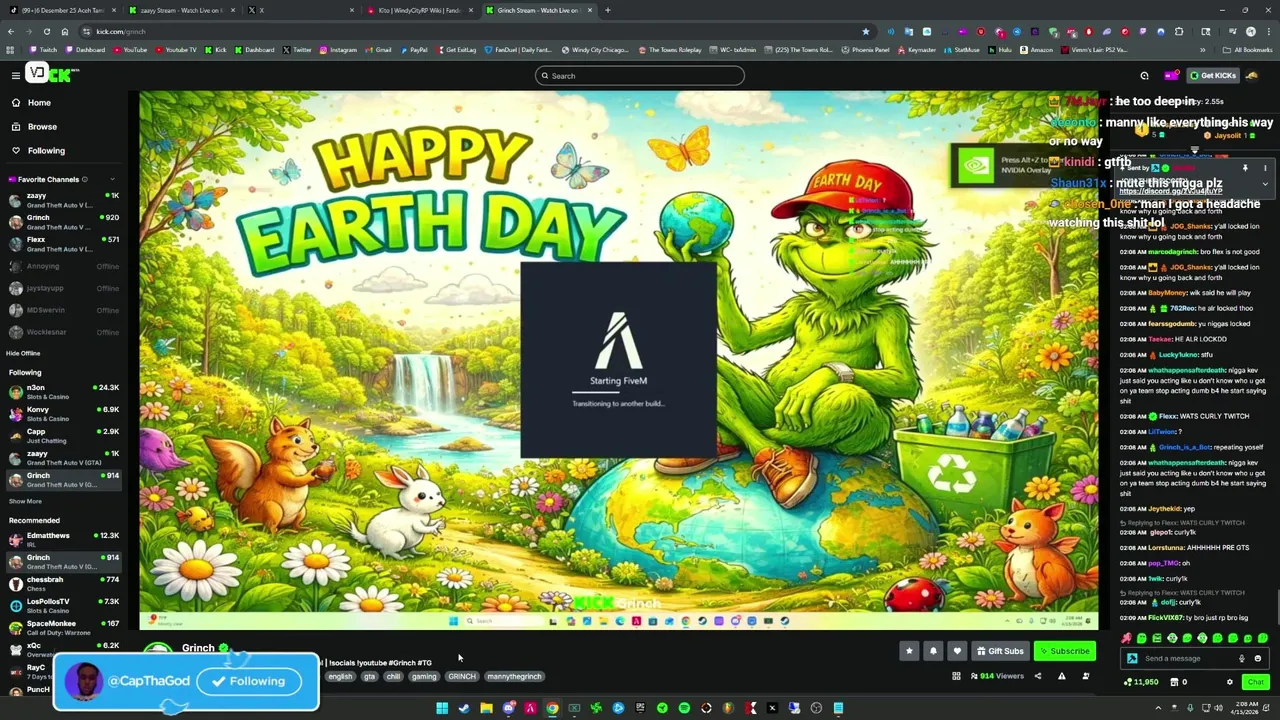Viewport: 1280px width, 720px height.
Task: Click the gaming tag
Action: (x=424, y=676)
